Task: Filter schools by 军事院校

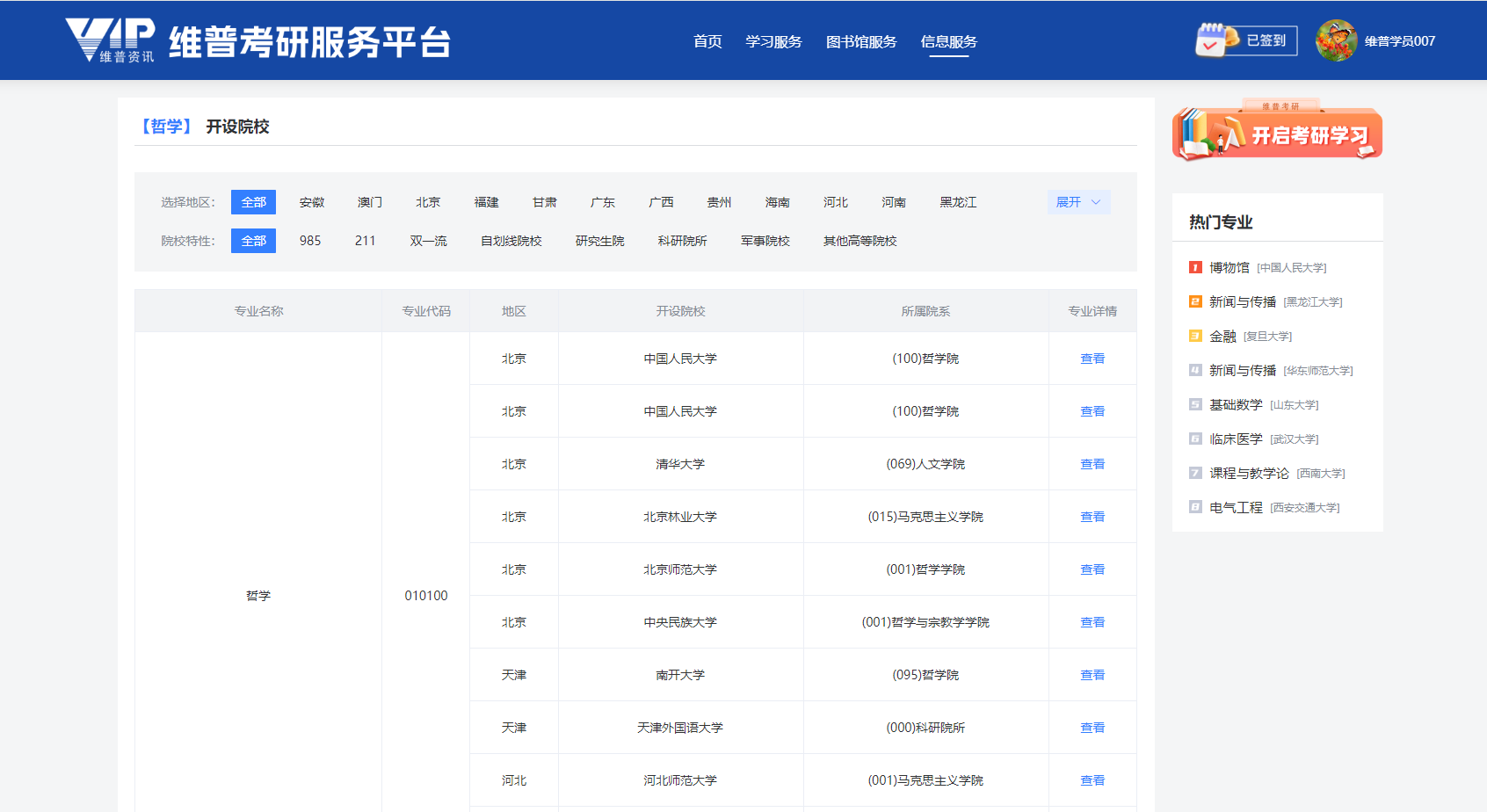Action: click(x=765, y=241)
